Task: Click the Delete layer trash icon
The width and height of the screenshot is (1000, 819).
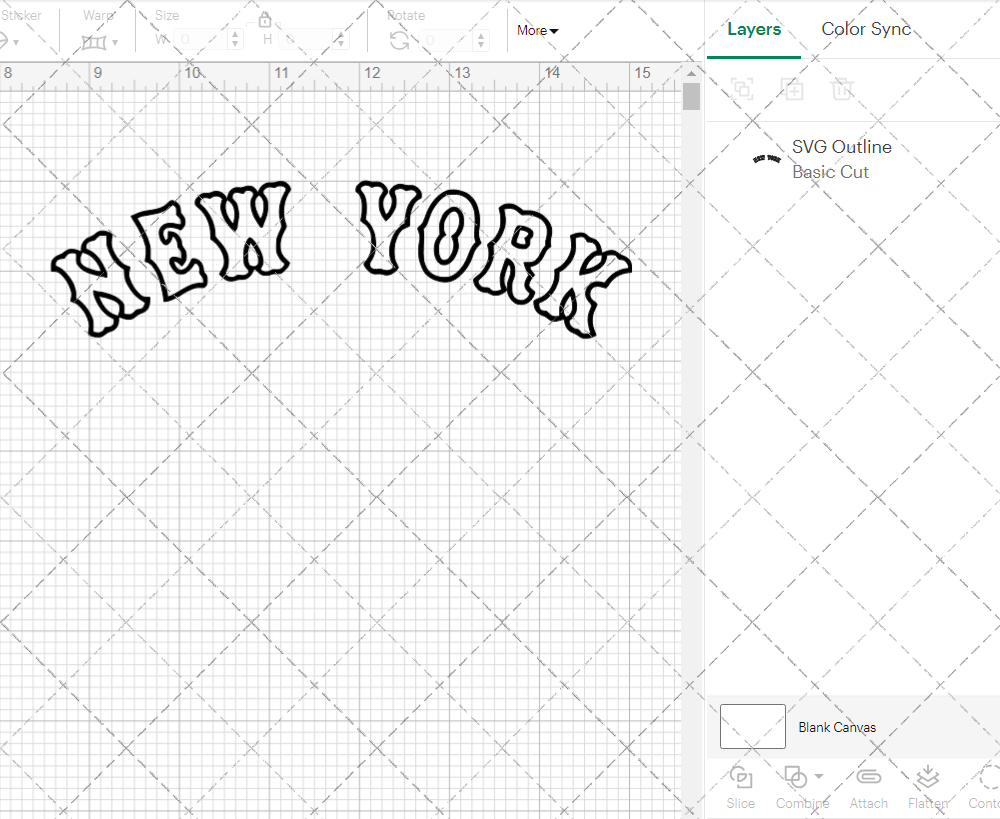Action: (842, 89)
